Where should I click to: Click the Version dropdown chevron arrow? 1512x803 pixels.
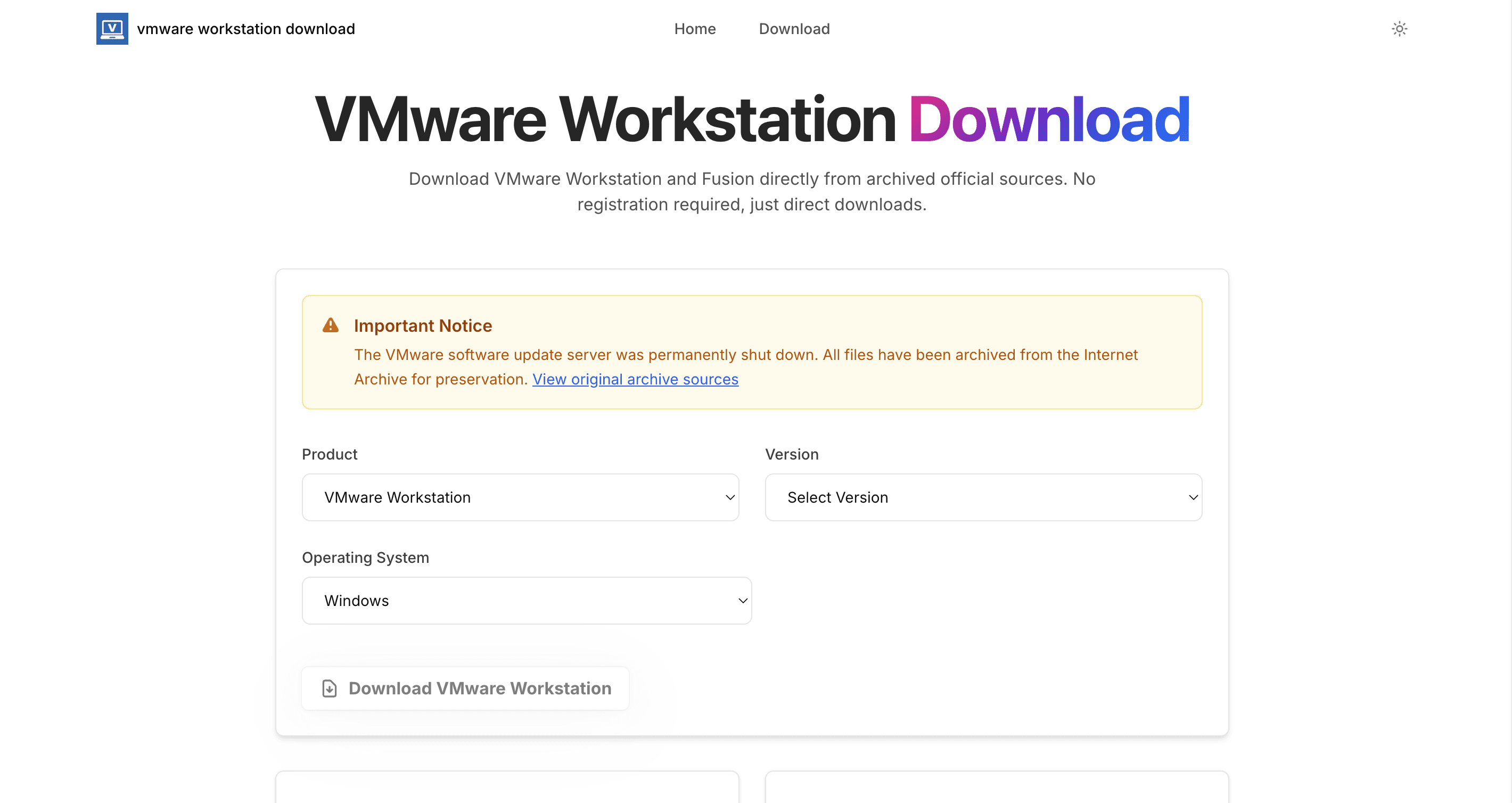click(x=1193, y=497)
